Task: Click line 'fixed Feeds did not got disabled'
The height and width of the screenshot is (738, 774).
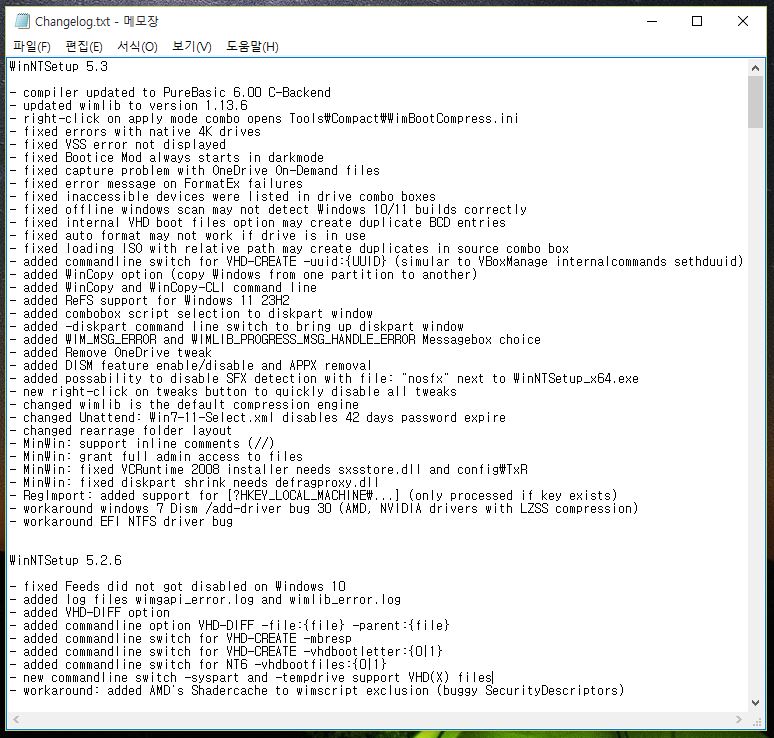Action: point(178,586)
